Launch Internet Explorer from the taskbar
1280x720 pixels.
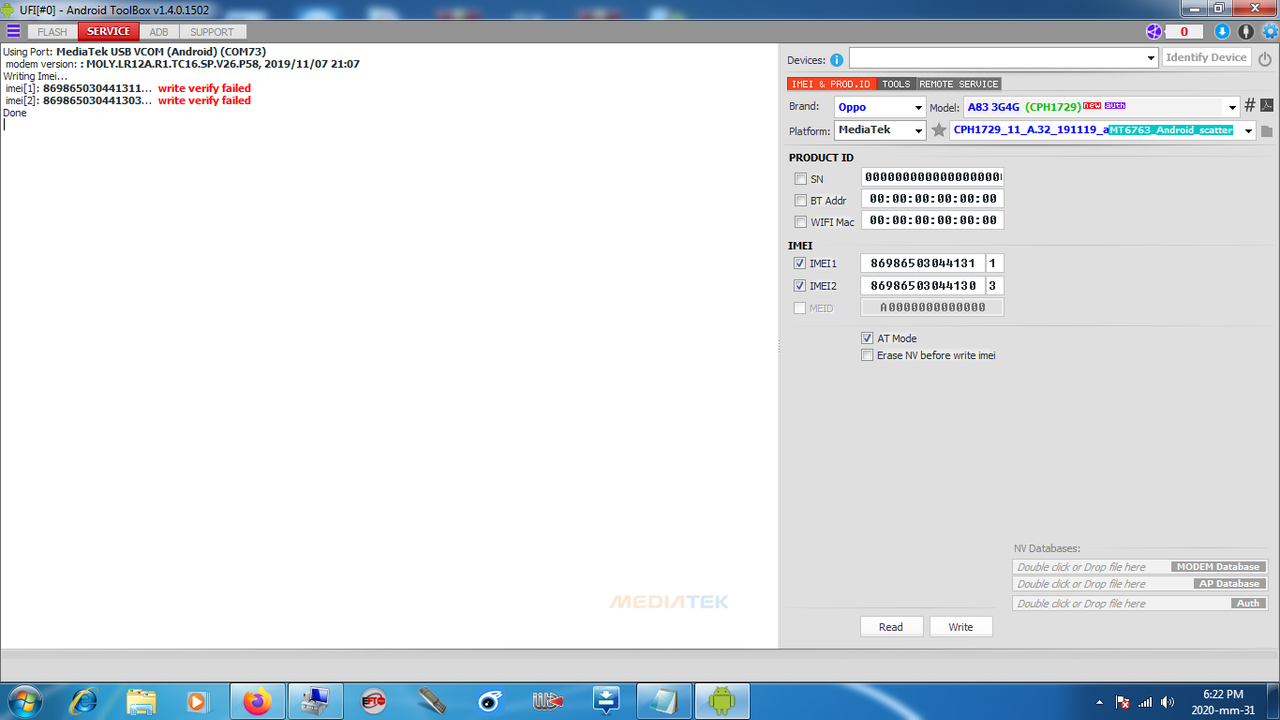coord(82,701)
